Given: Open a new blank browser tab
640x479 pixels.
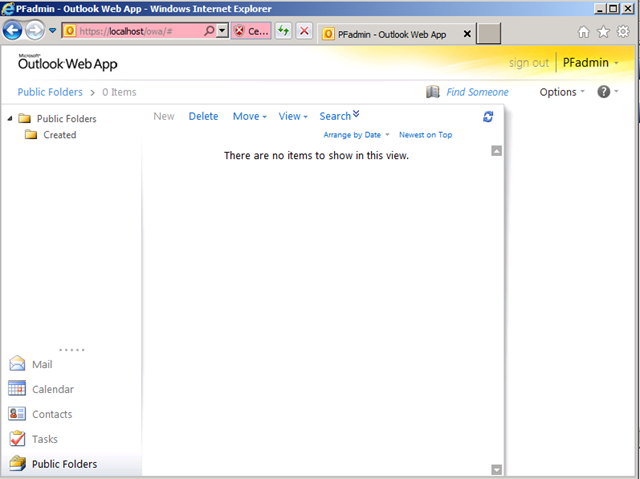Looking at the screenshot, I should tap(489, 33).
